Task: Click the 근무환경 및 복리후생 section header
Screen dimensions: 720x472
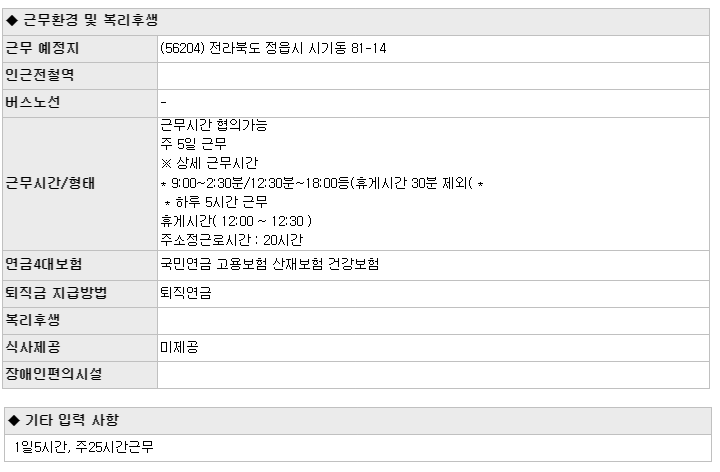Action: (356, 21)
